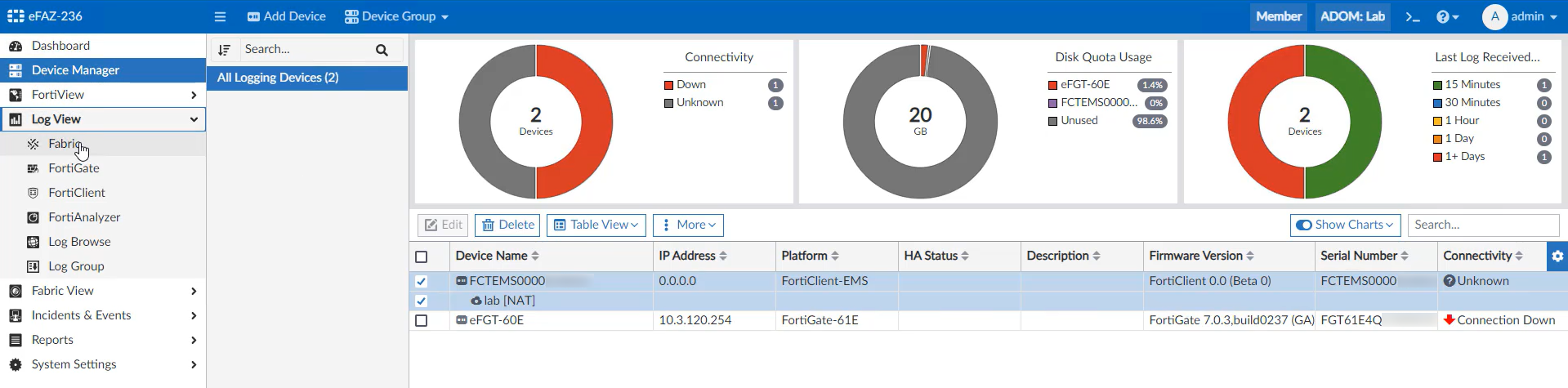Viewport: 1568px width, 388px height.
Task: Expand the More actions dropdown
Action: click(x=688, y=225)
